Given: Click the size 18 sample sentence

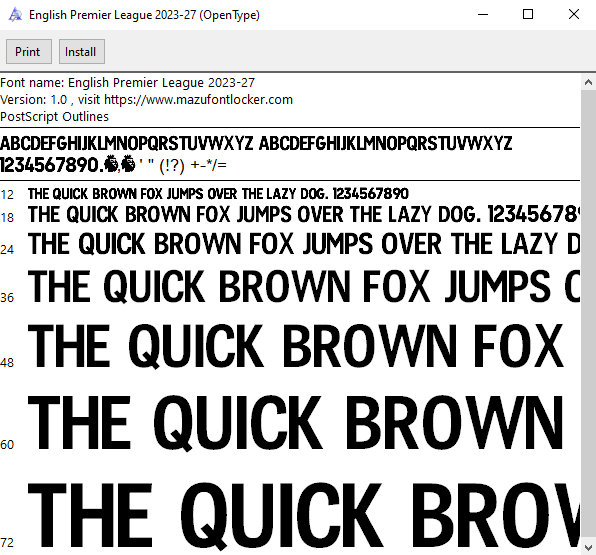Looking at the screenshot, I should [x=304, y=214].
